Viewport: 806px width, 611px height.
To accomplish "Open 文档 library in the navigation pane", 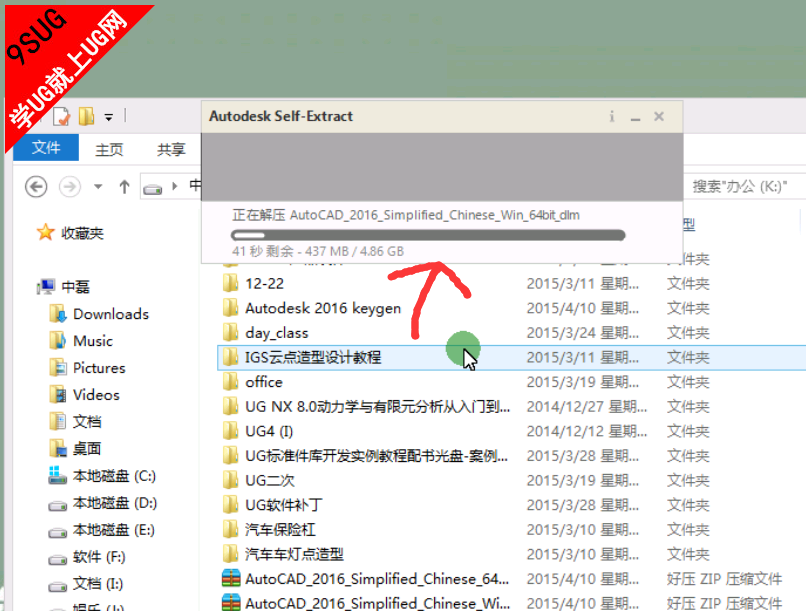I will click(x=76, y=421).
